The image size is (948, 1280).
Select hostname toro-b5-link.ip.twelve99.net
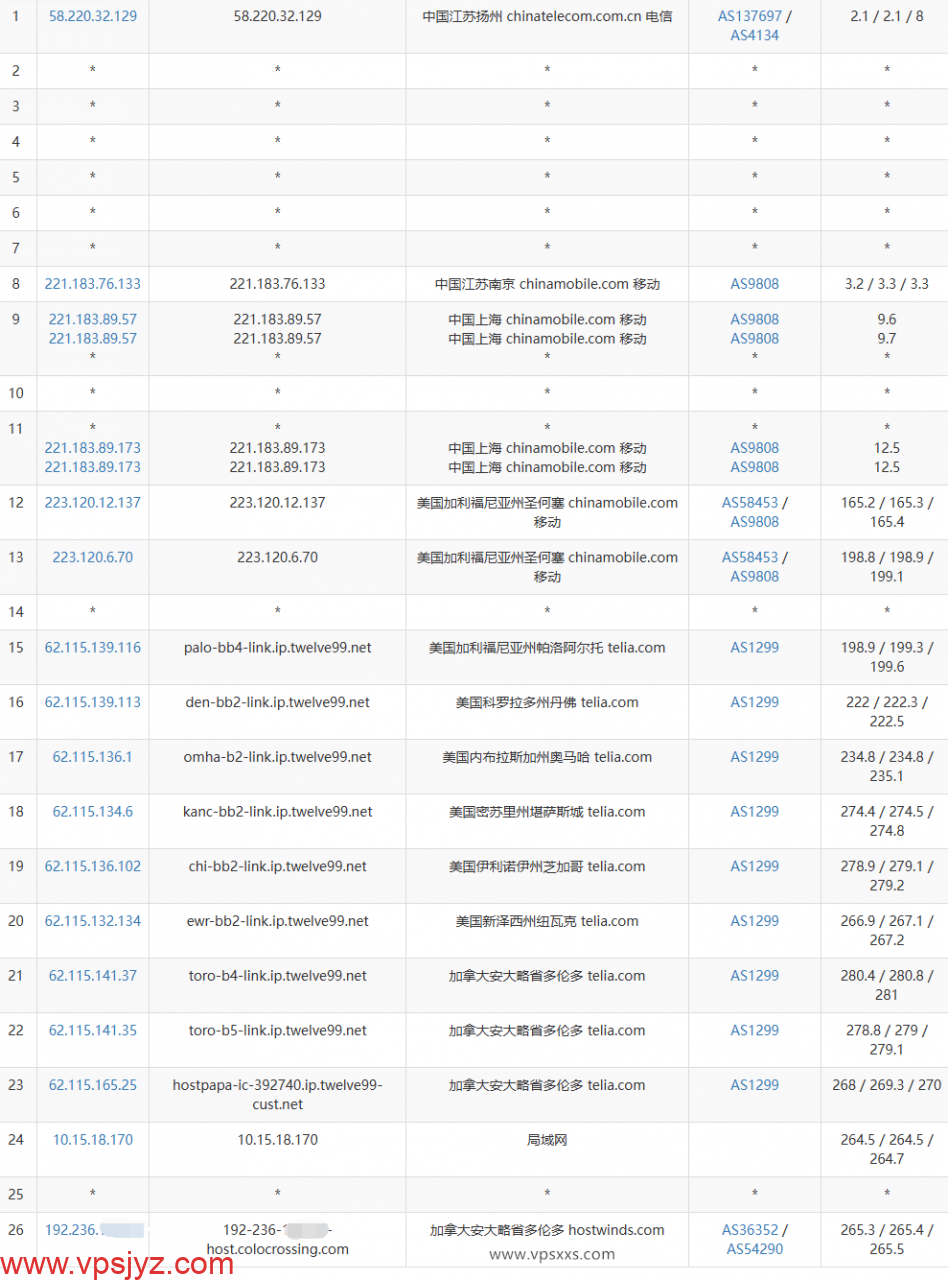[277, 1031]
